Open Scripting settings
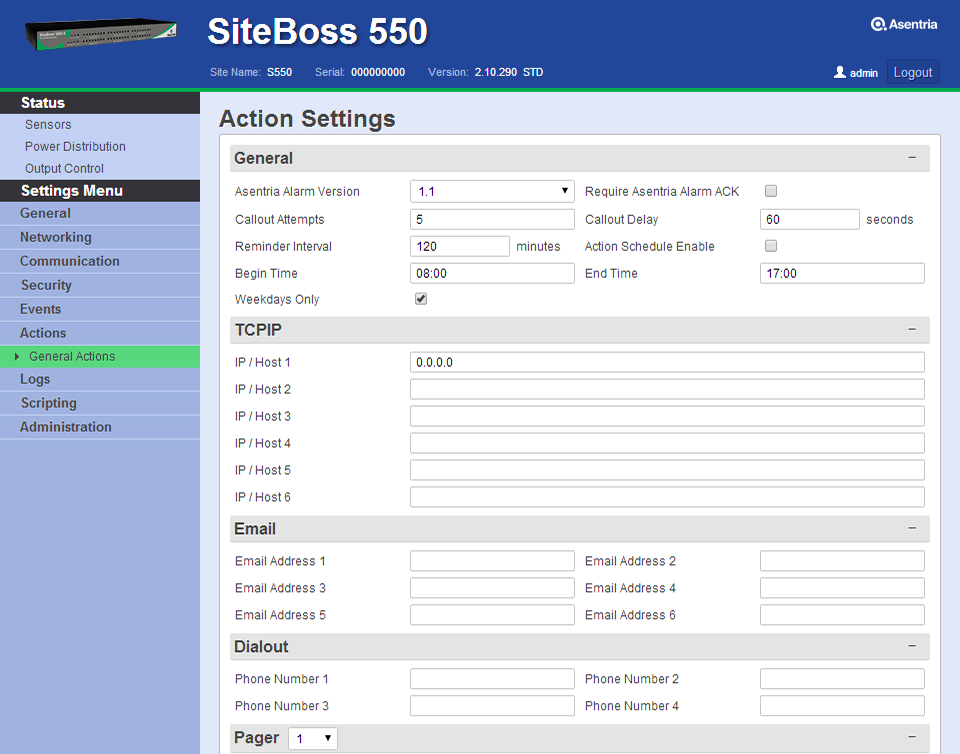 pos(100,403)
